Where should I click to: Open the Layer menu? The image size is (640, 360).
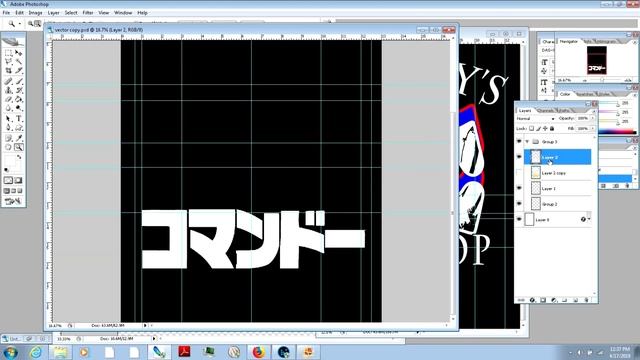pos(53,13)
